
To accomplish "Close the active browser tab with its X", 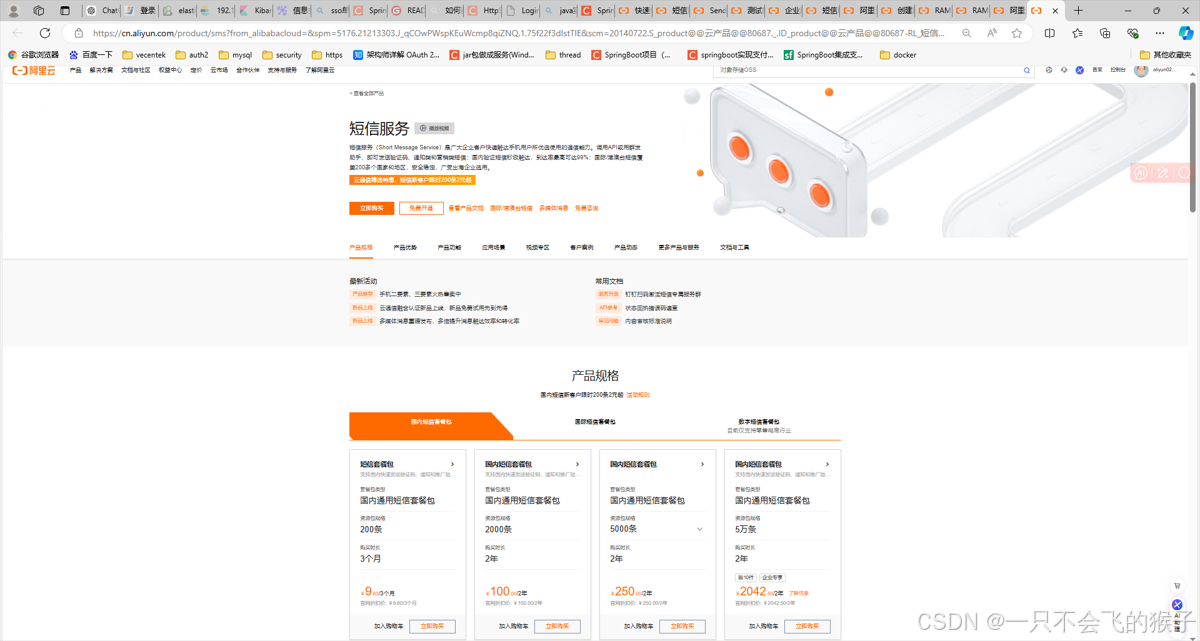I will 1054,11.
